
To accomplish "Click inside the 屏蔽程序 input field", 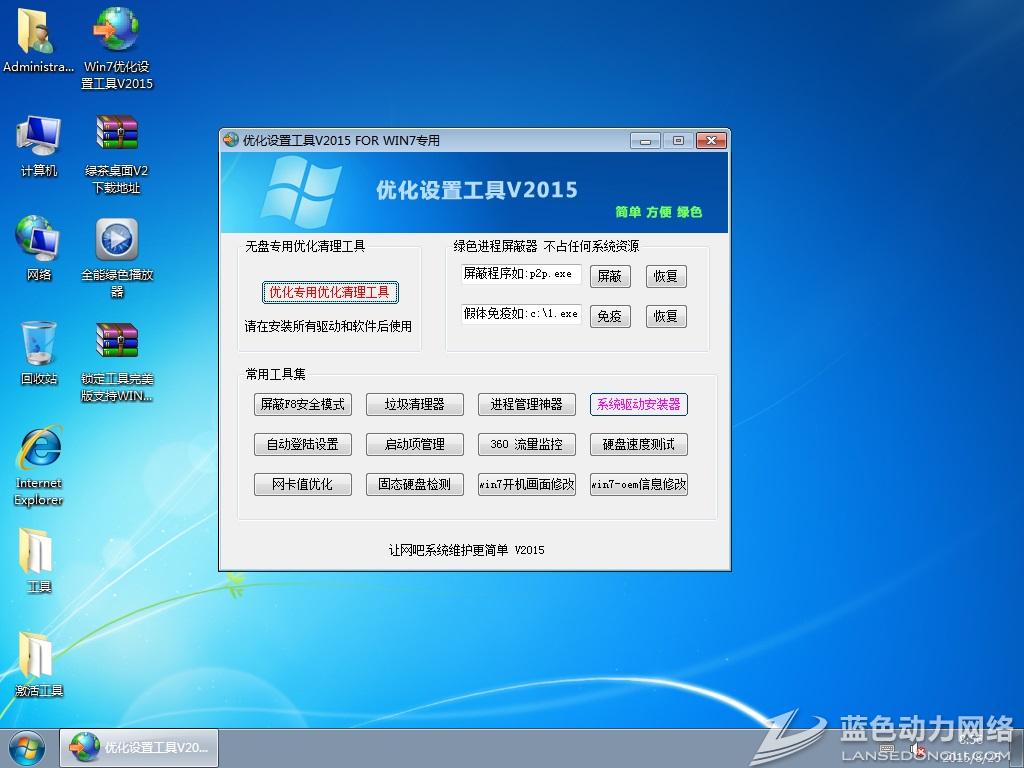I will (520, 275).
